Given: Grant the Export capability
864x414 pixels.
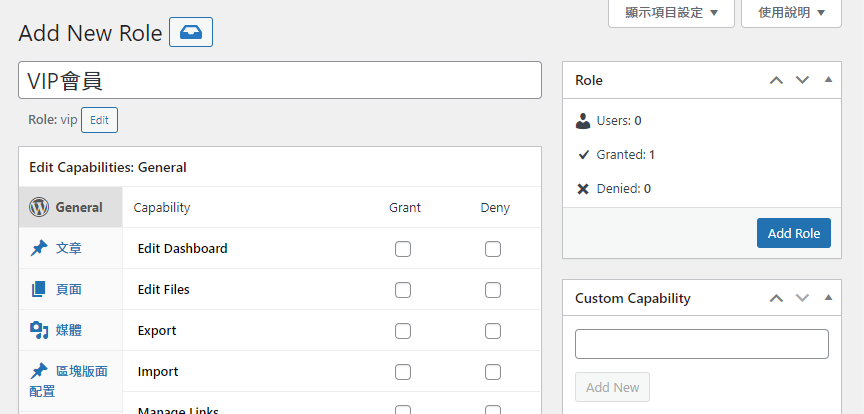Looking at the screenshot, I should 403,331.
